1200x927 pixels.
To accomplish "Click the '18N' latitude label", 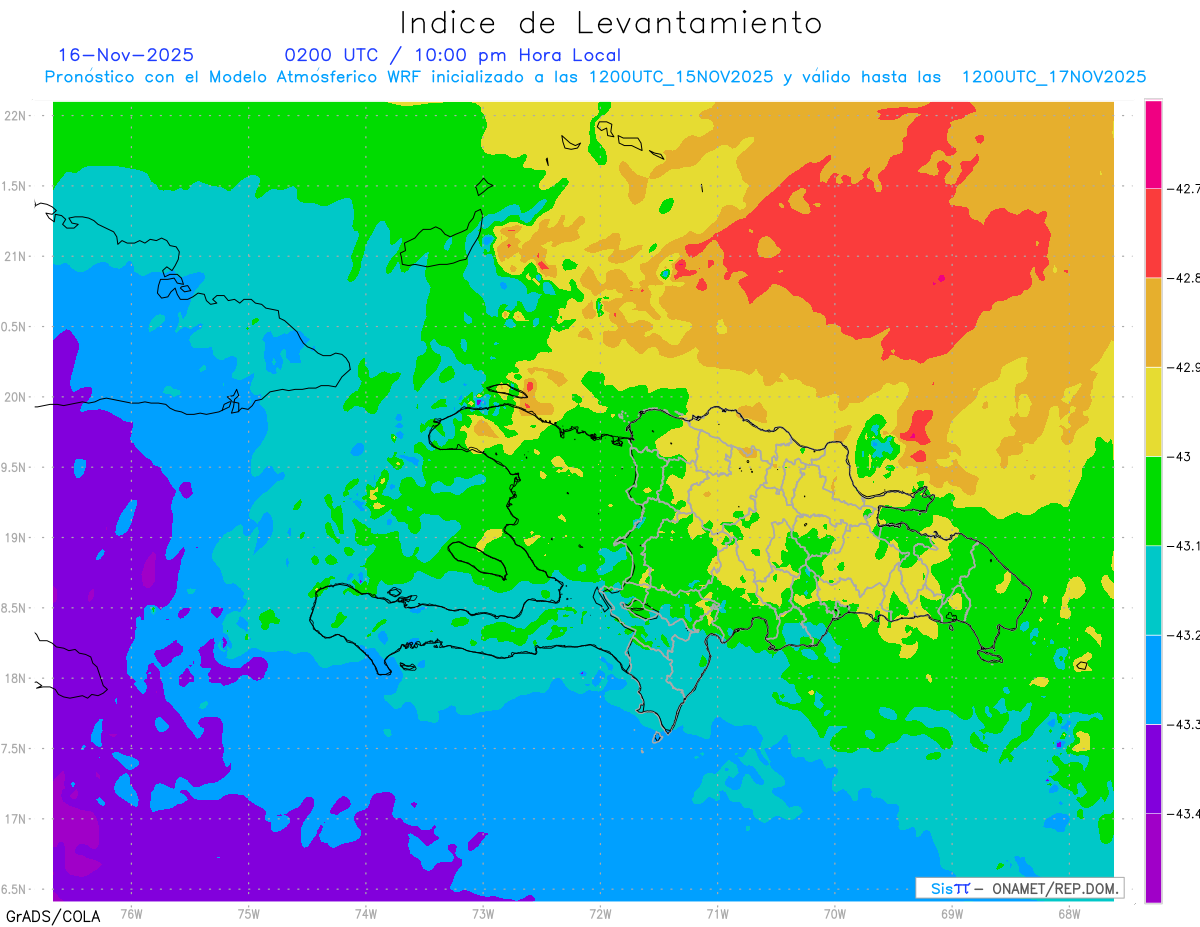I will click(x=17, y=679).
